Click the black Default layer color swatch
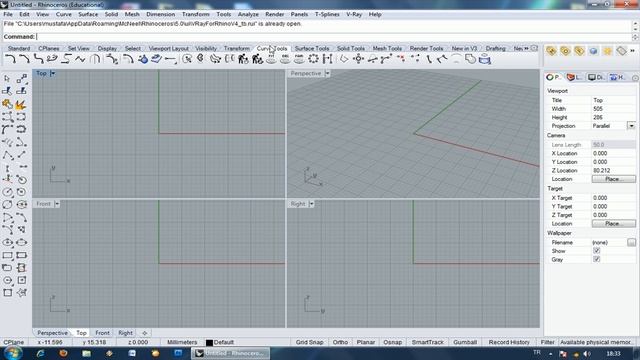Viewport: 640px width, 360px height. (x=209, y=342)
